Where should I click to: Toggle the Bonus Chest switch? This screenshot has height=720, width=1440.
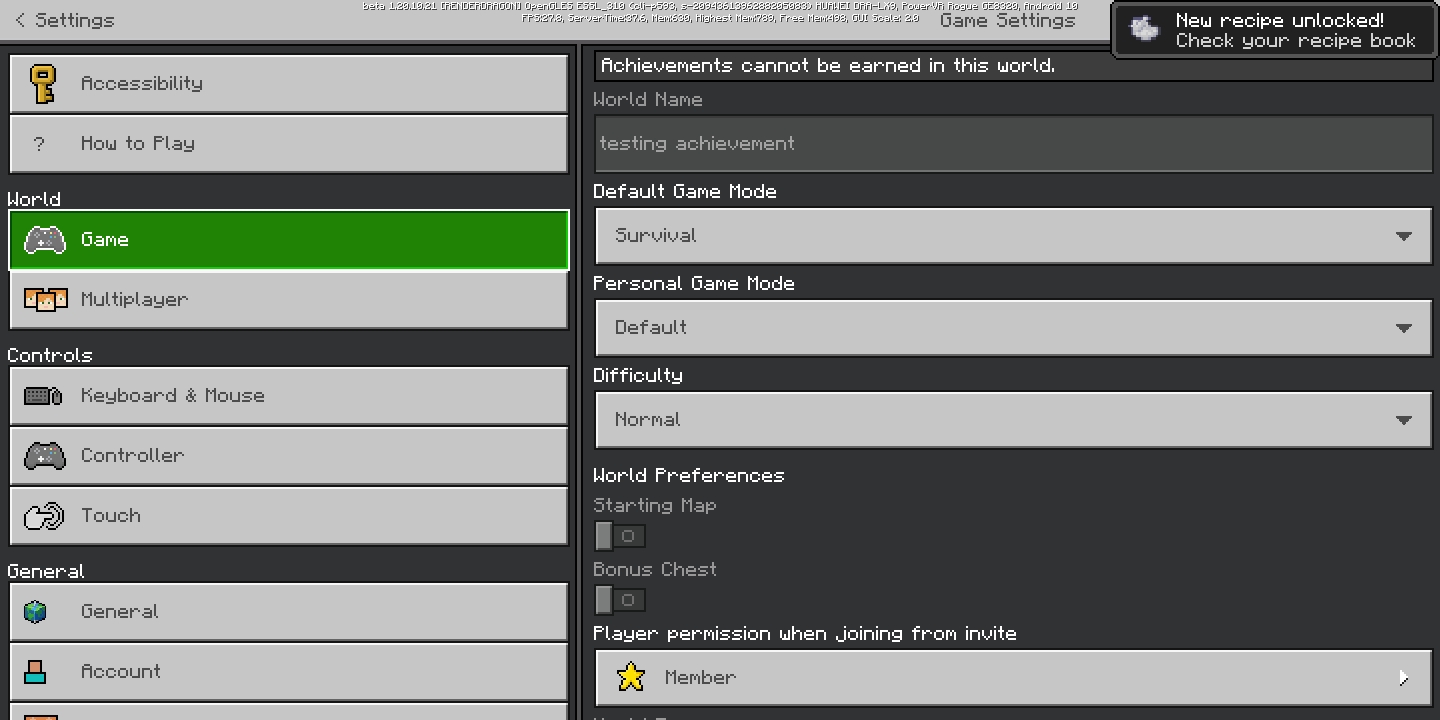pos(619,600)
